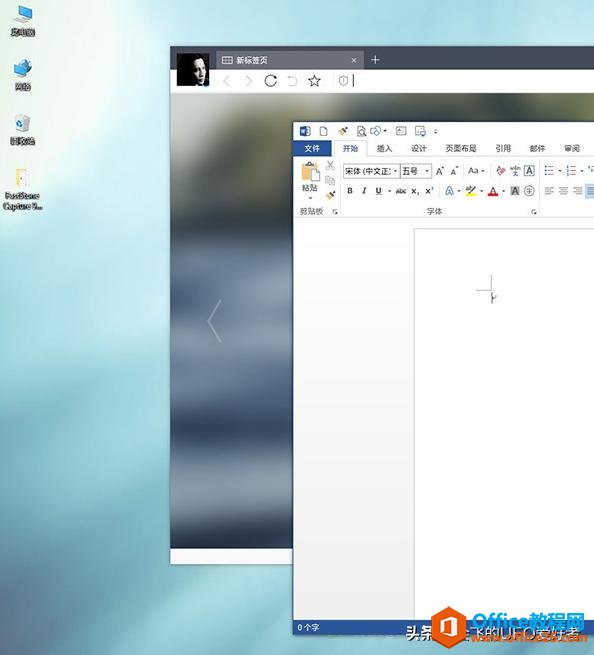594x655 pixels.
Task: Open the font name dropdown 宋体
Action: [x=371, y=171]
